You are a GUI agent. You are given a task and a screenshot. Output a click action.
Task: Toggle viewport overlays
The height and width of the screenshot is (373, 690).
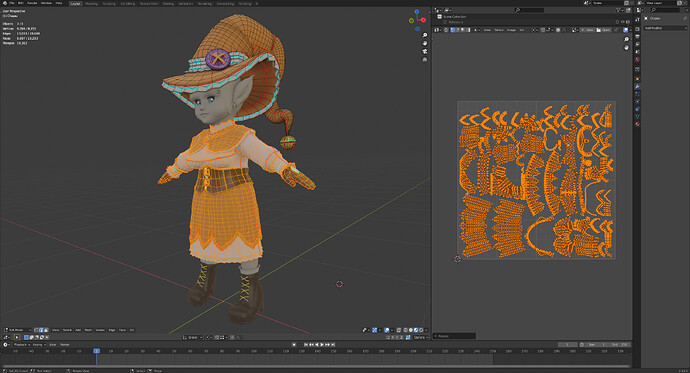[x=387, y=330]
